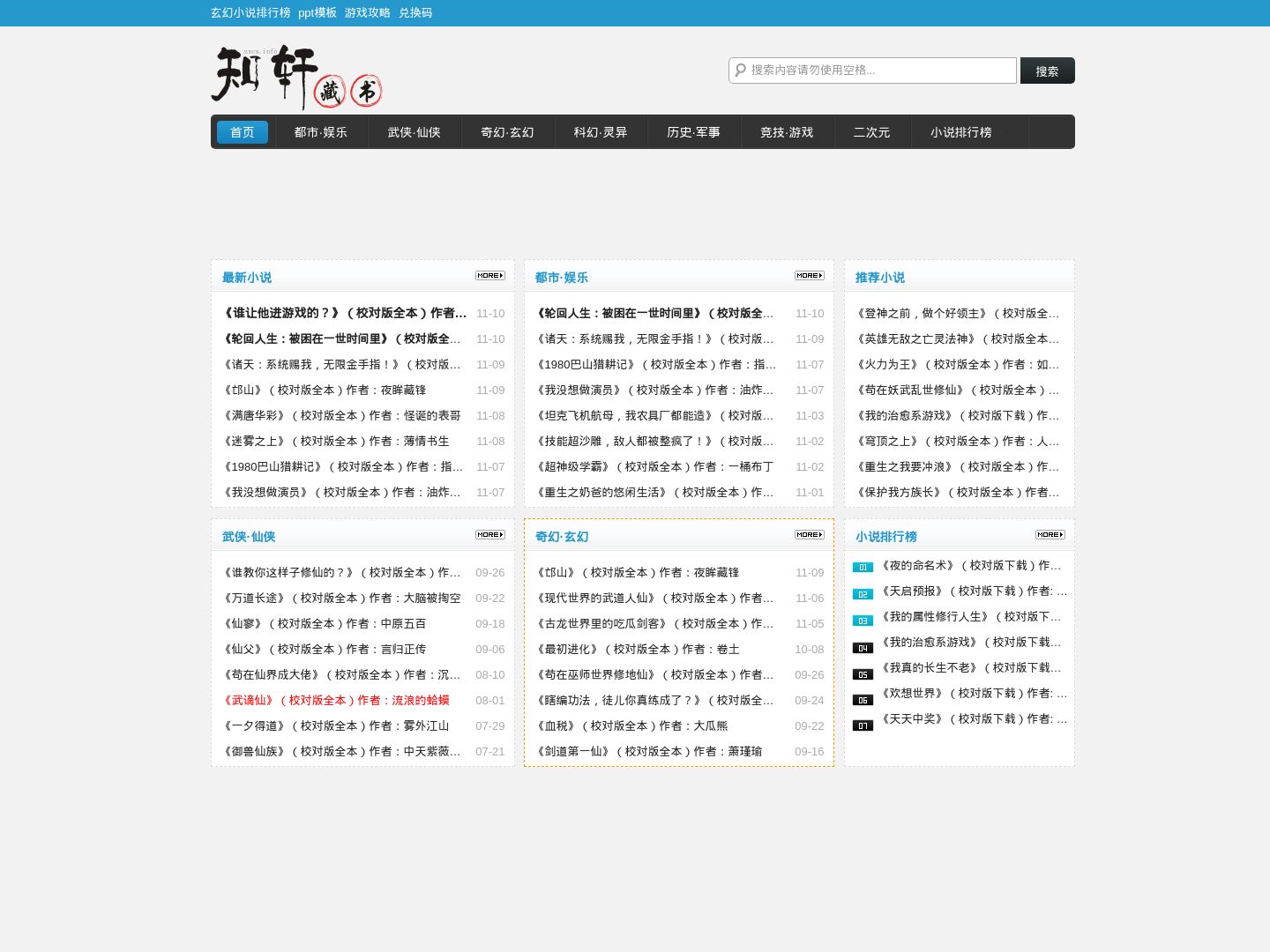Viewport: 1270px width, 952px height.
Task: Open 都市·娱乐 navigation menu item
Action: click(x=321, y=132)
